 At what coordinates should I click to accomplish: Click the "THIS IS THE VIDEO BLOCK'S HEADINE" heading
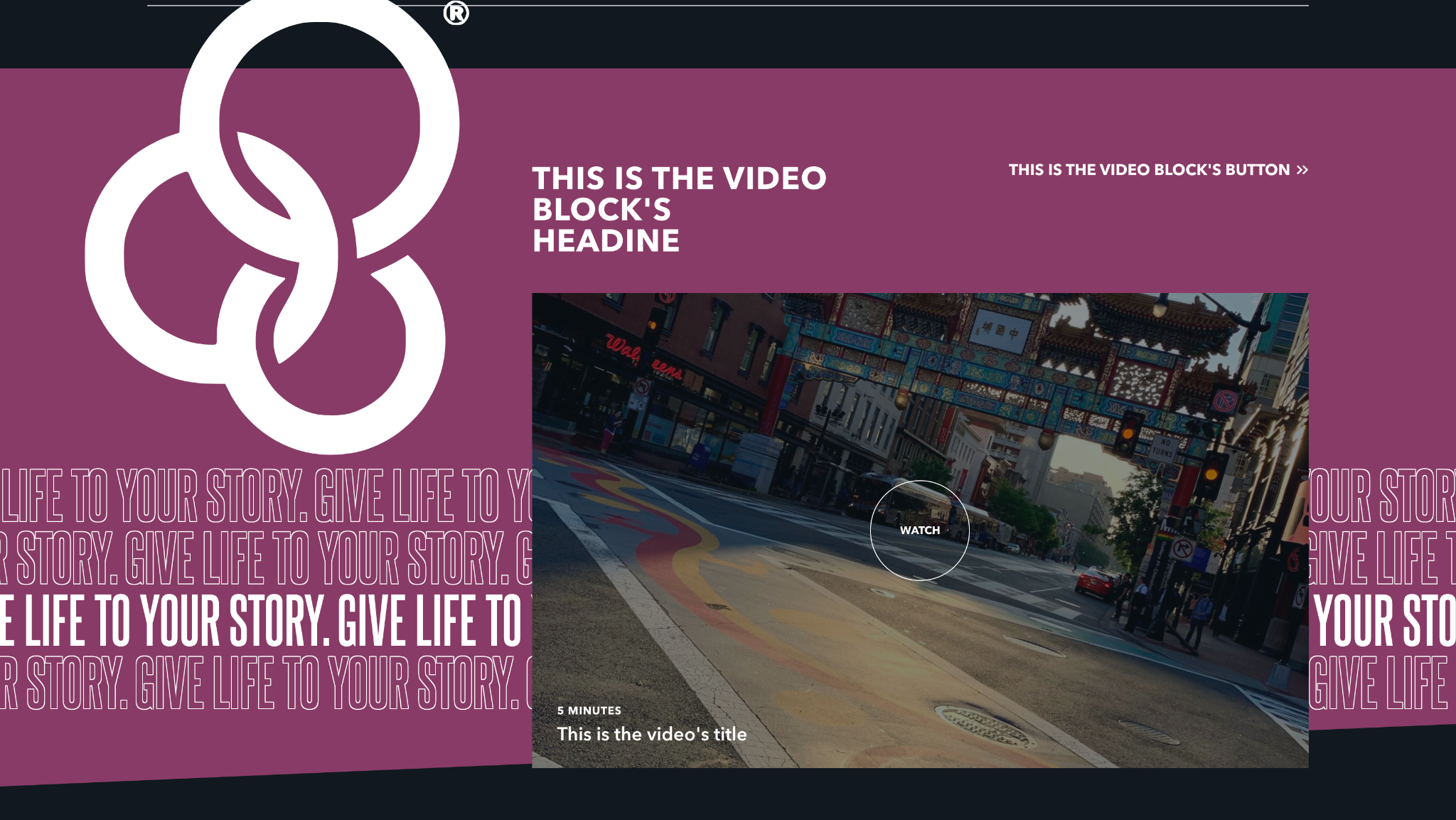click(x=679, y=209)
